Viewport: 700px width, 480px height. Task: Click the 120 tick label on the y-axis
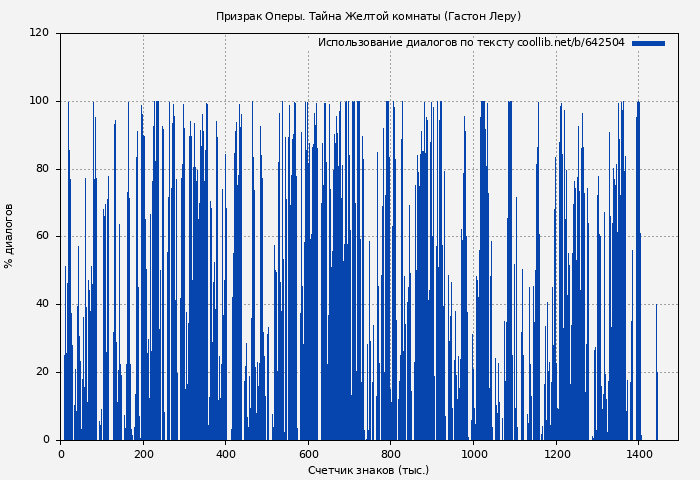[x=39, y=33]
